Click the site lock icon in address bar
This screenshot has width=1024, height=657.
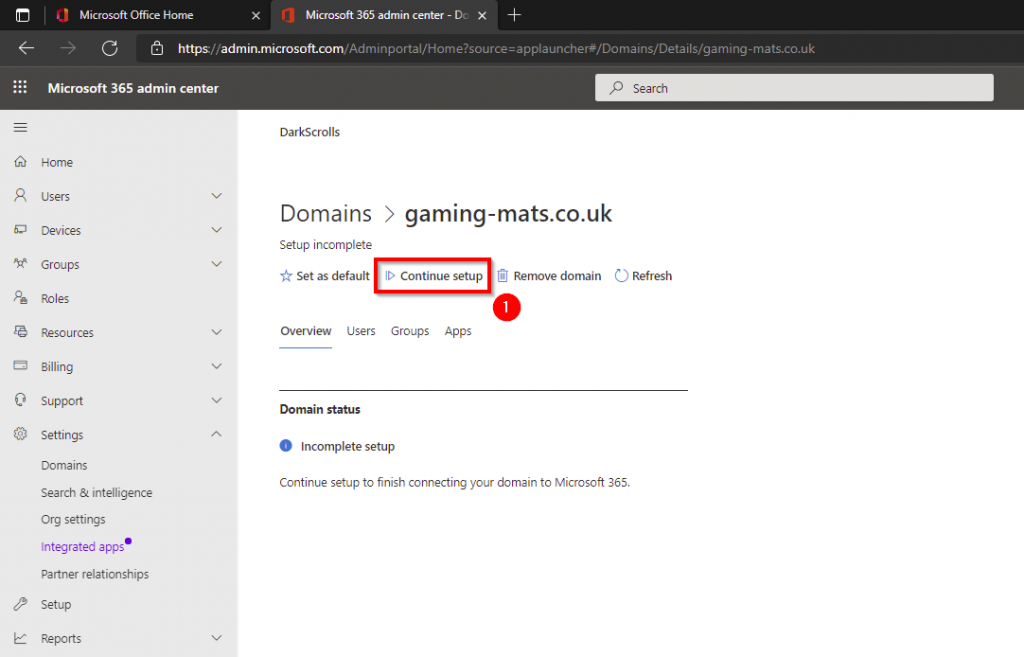(157, 48)
